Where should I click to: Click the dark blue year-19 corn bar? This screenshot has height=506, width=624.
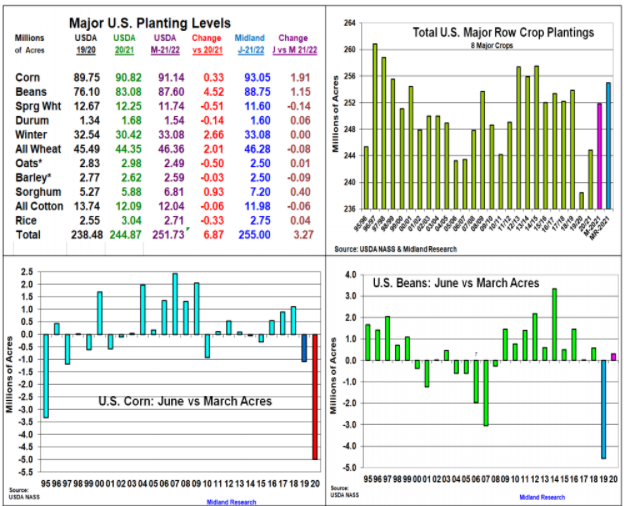(304, 348)
